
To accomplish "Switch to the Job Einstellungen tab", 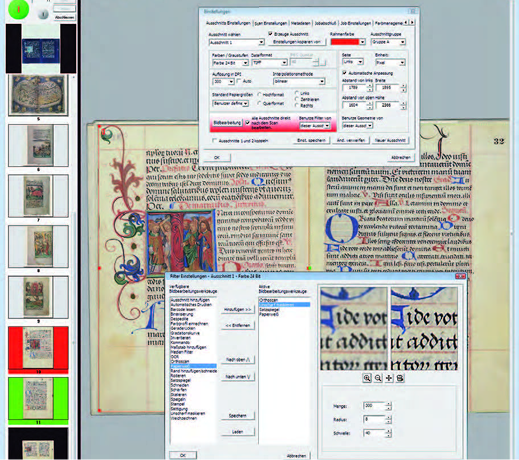I will point(355,23).
